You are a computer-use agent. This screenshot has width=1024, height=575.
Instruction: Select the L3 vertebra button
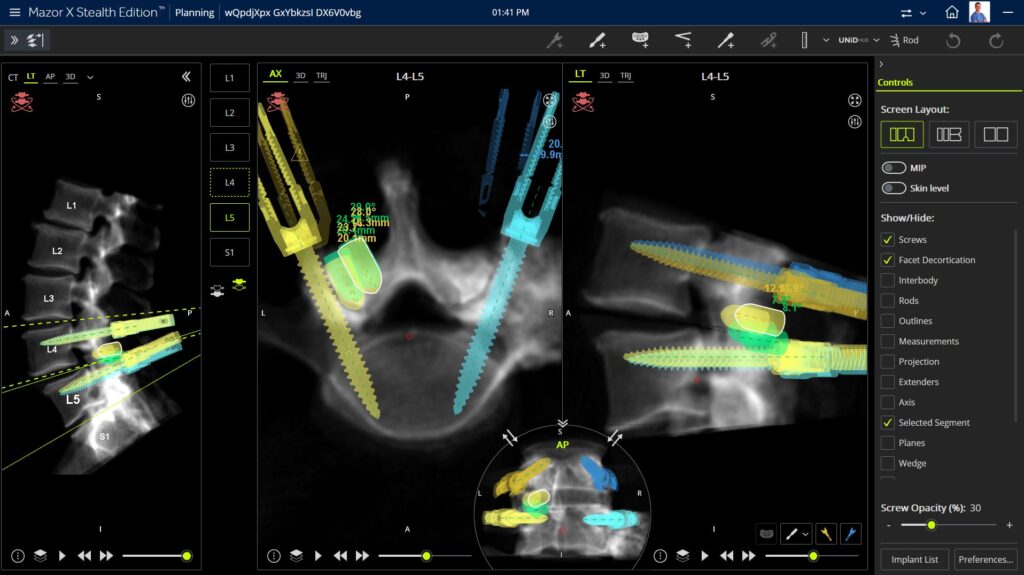[229, 148]
